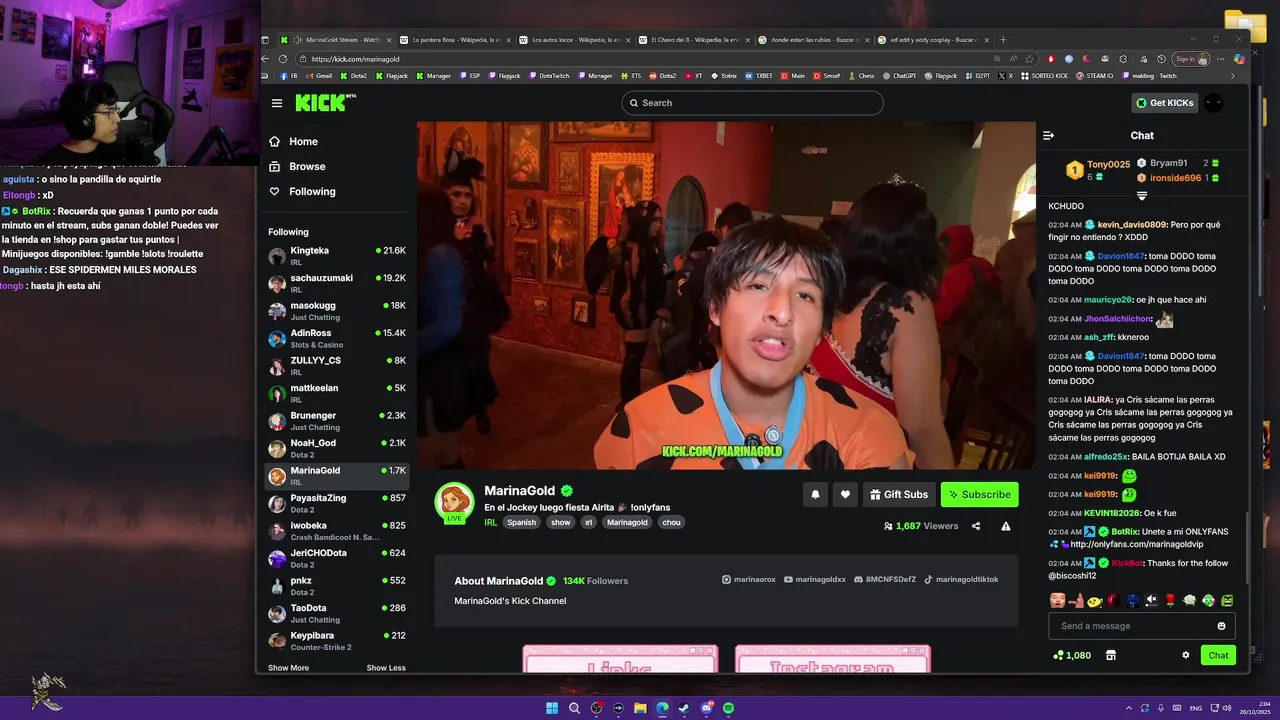Open the SORTEO KICK bookmark
The image size is (1280, 720).
(1044, 76)
